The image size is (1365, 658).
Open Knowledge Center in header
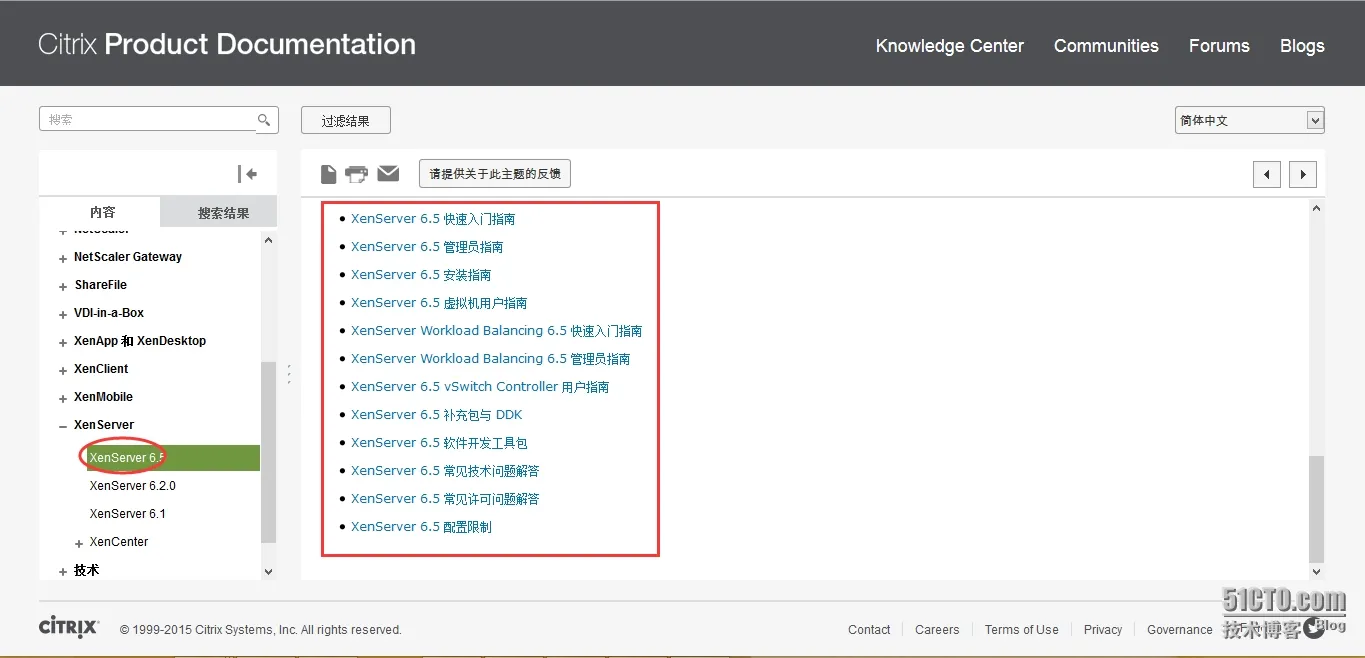click(x=949, y=46)
